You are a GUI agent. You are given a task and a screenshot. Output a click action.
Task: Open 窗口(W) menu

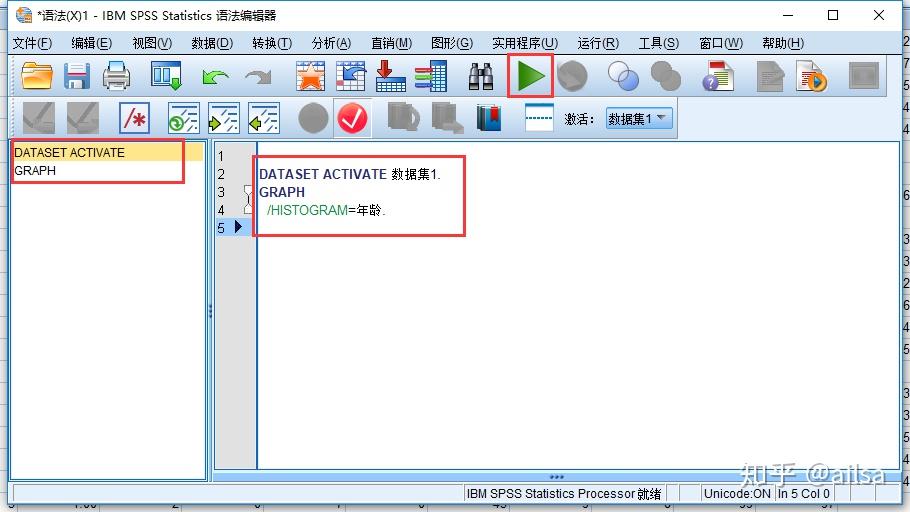(721, 43)
